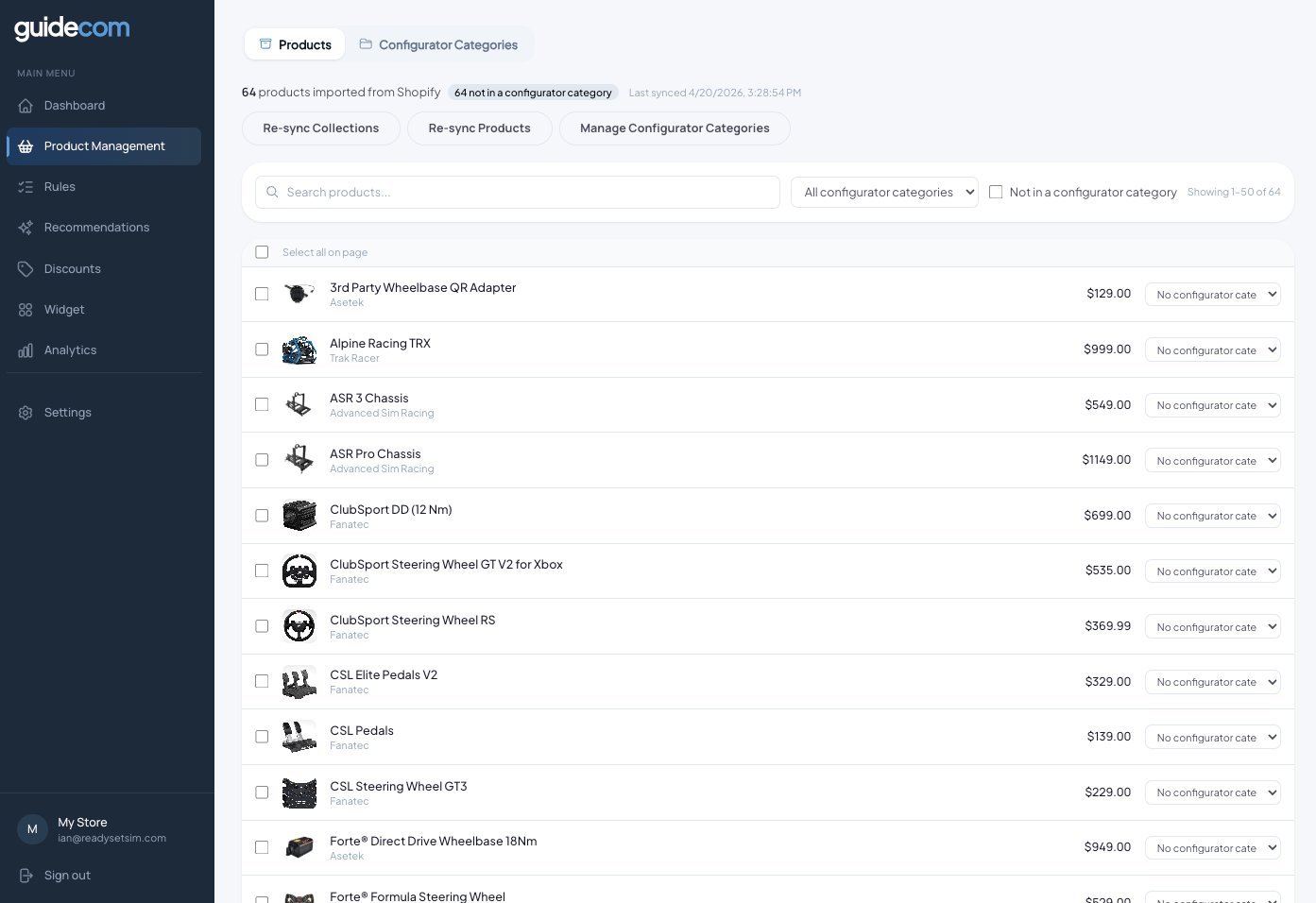Click the guidecom logo
The height and width of the screenshot is (903, 1316).
tap(72, 28)
